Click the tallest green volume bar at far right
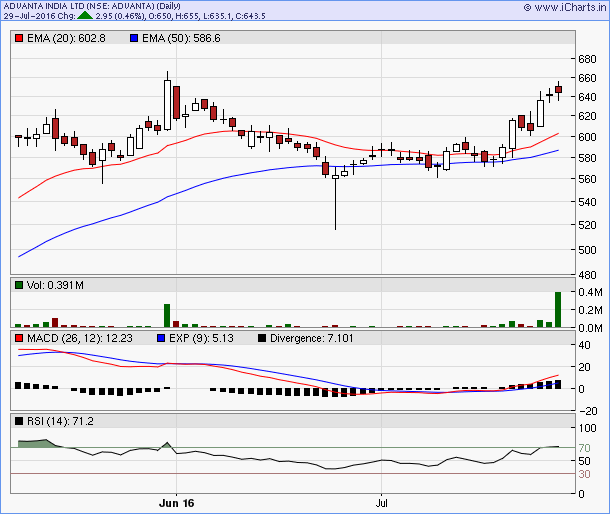 coord(558,309)
